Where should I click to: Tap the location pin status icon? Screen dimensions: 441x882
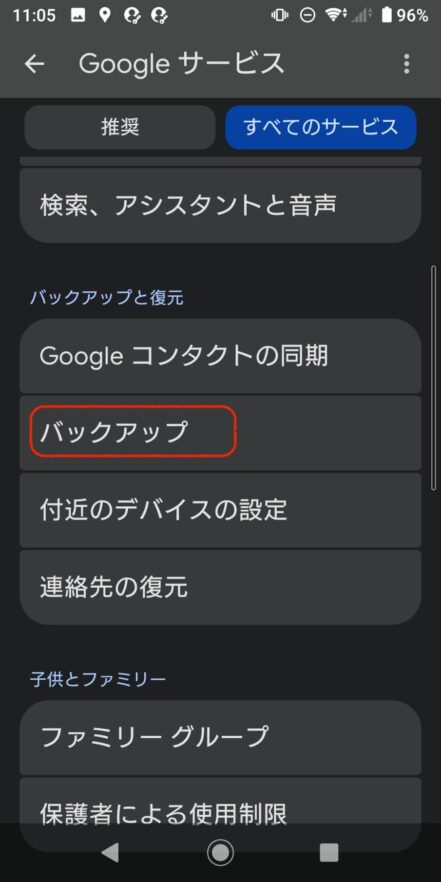(105, 15)
